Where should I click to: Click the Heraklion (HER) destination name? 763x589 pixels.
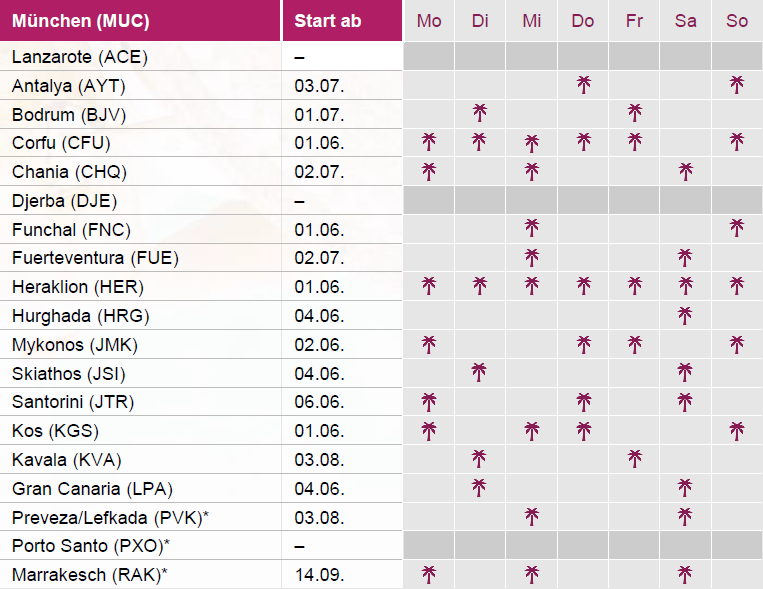coord(78,287)
